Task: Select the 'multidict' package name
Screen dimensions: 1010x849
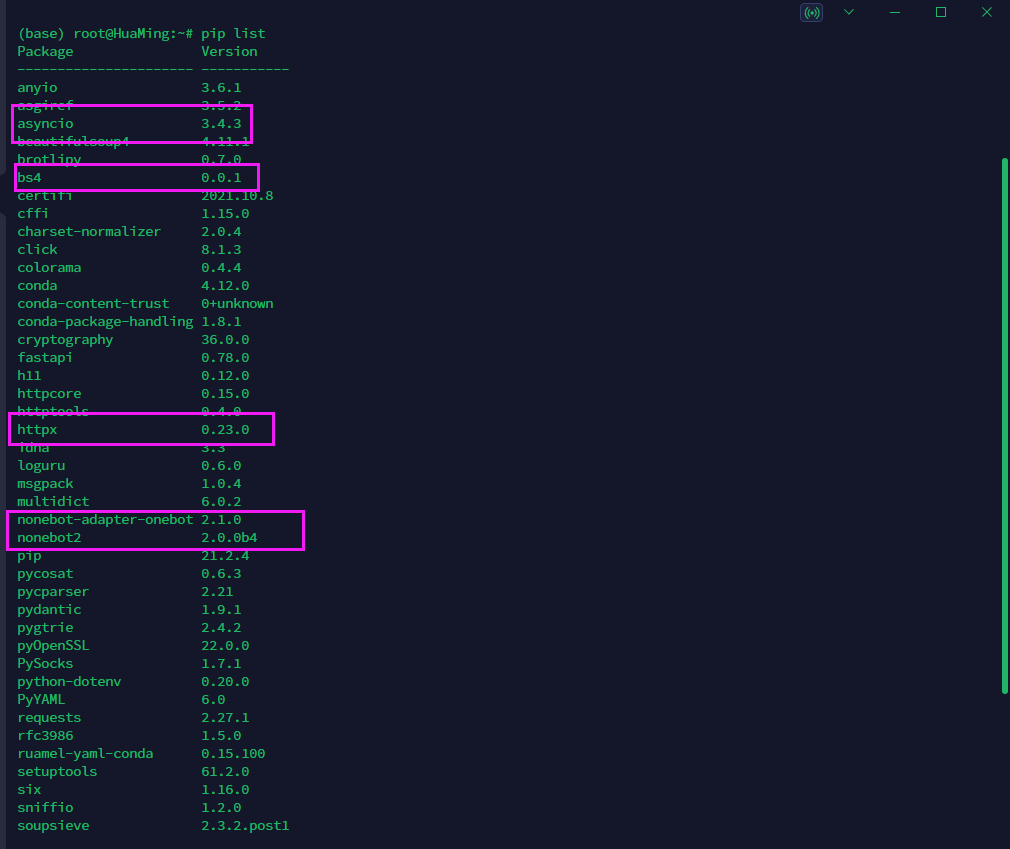Action: tap(53, 502)
